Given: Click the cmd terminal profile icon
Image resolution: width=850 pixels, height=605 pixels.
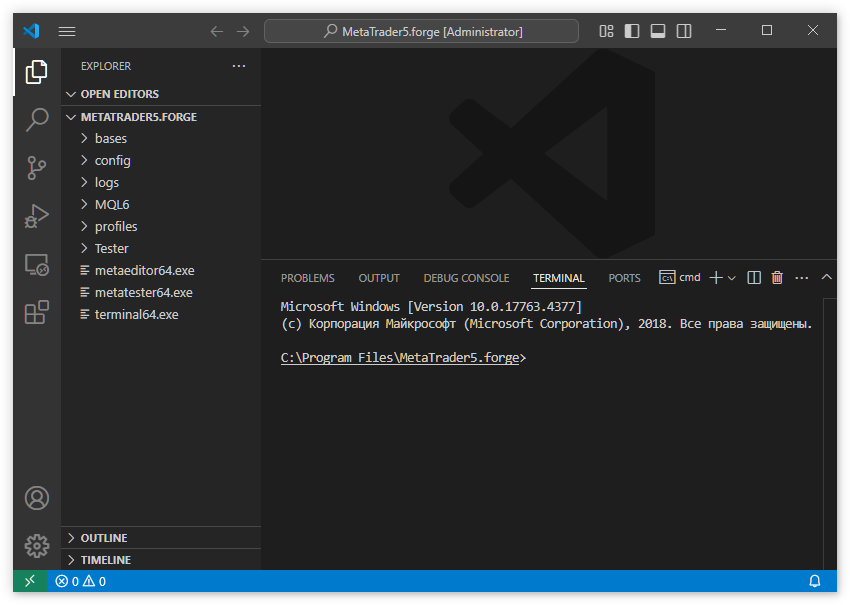Looking at the screenshot, I should pyautogui.click(x=667, y=278).
